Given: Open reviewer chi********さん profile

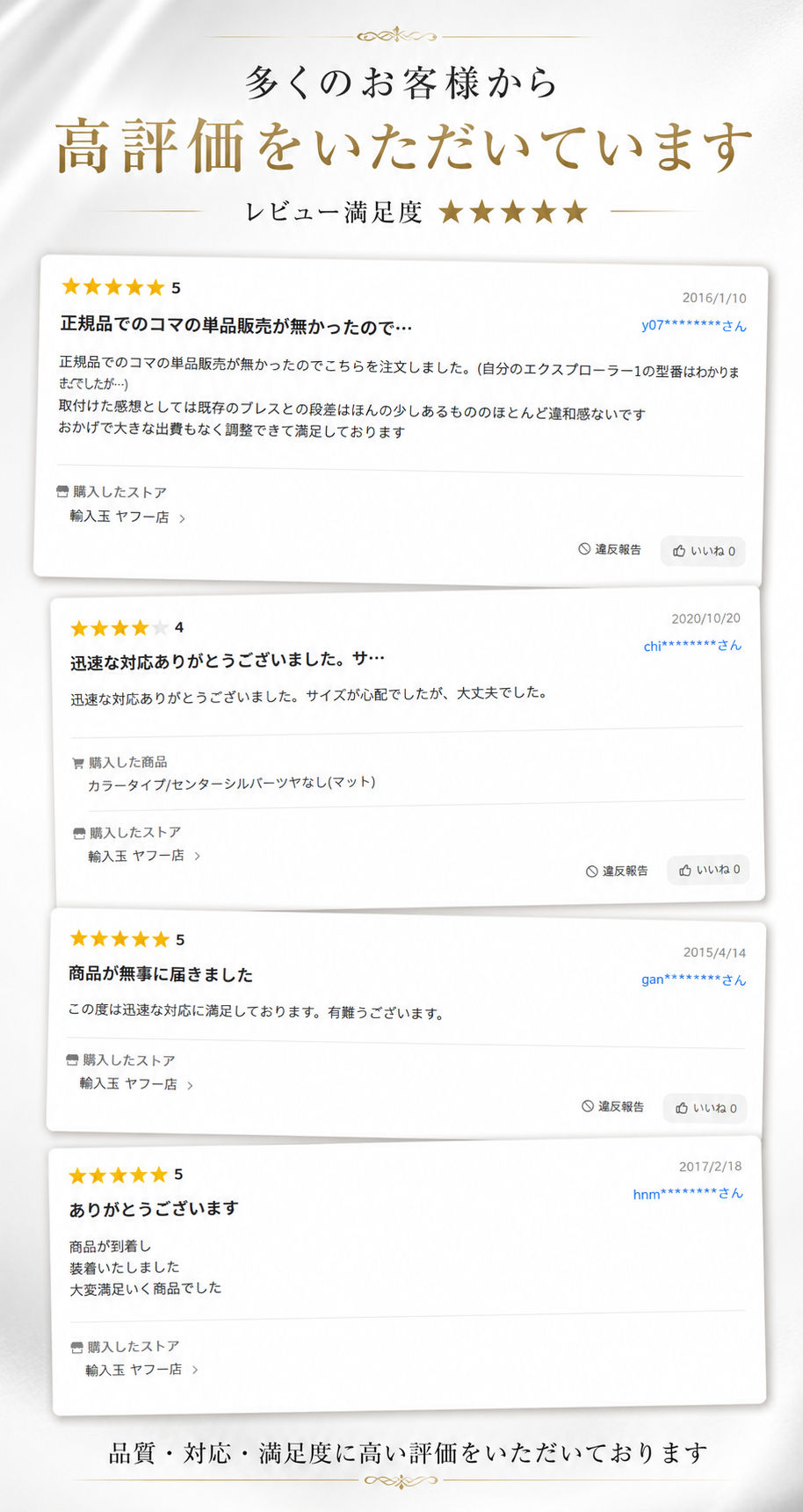Looking at the screenshot, I should tap(692, 646).
